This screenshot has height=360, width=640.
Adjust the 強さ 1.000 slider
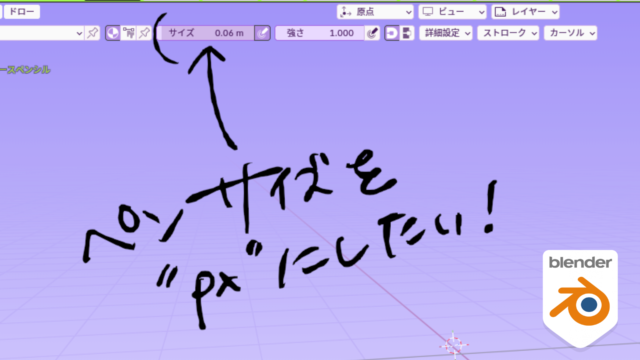click(320, 33)
